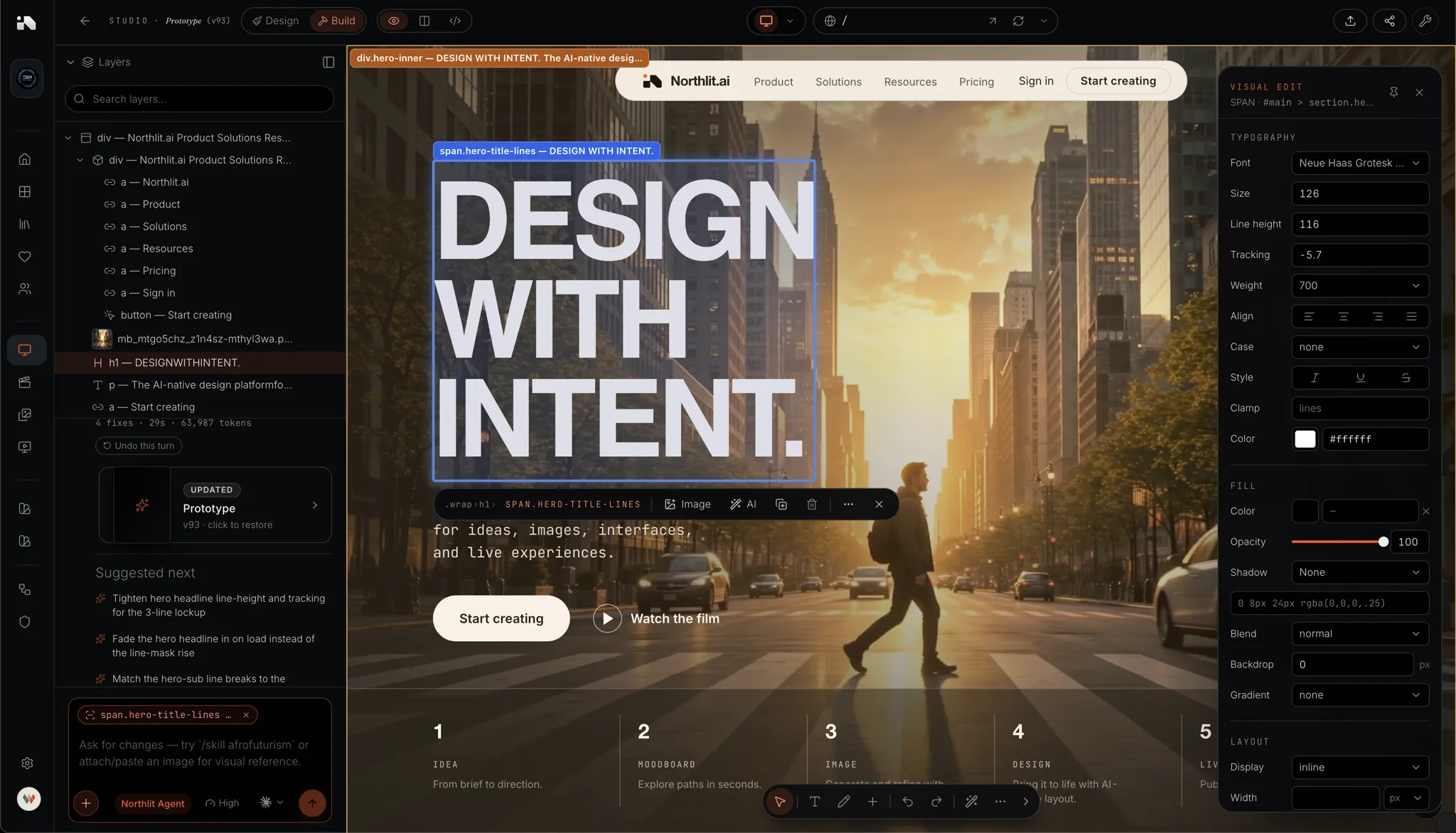The height and width of the screenshot is (833, 1456).
Task: Select the h1 DESIGNWITHINTENT layer
Action: click(200, 362)
